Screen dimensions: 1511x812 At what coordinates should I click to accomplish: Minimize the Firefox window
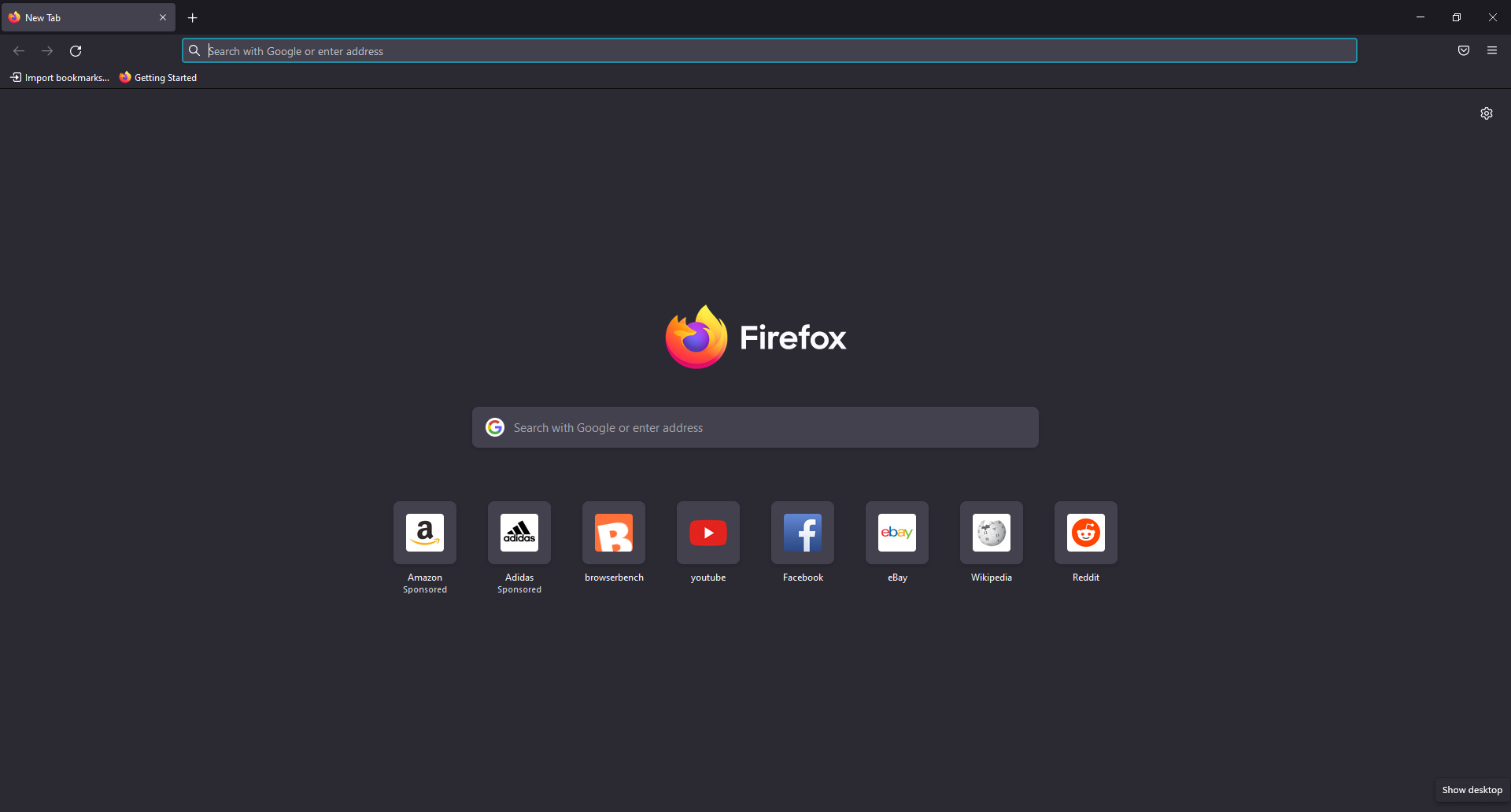[x=1420, y=17]
